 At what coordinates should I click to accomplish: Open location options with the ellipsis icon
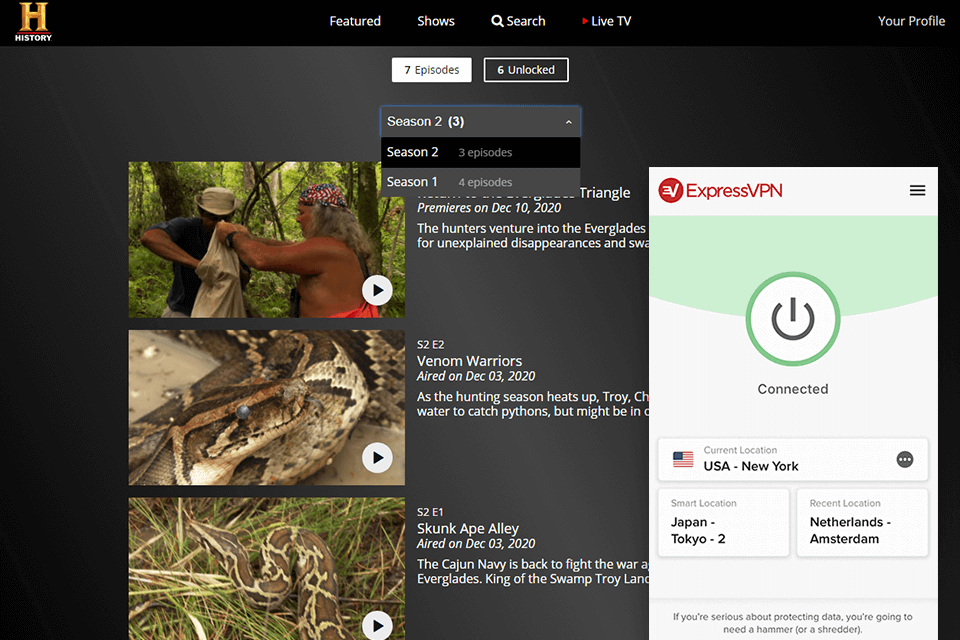click(x=905, y=459)
